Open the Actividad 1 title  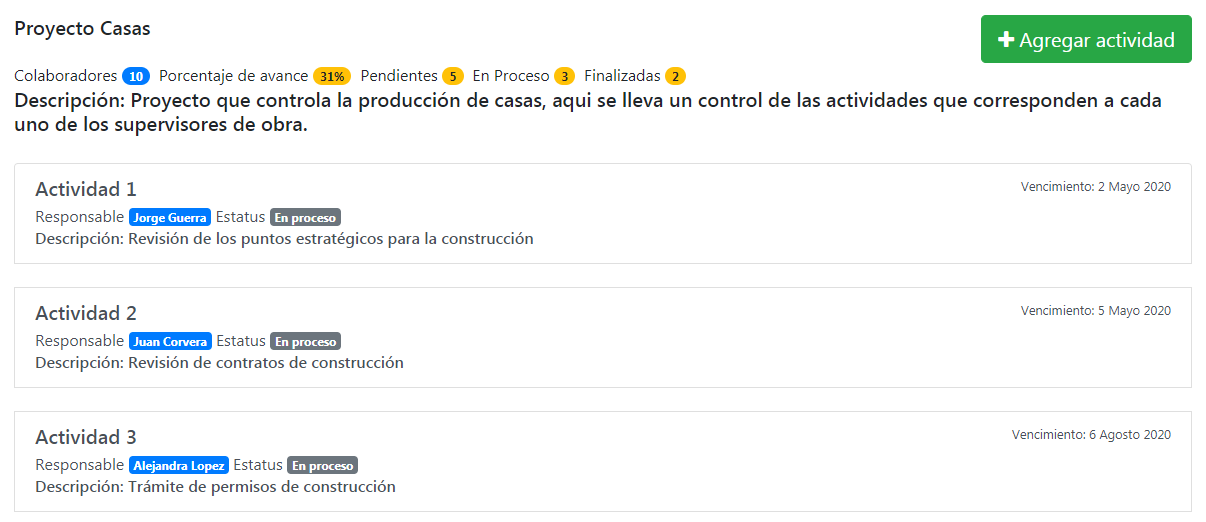[x=86, y=189]
